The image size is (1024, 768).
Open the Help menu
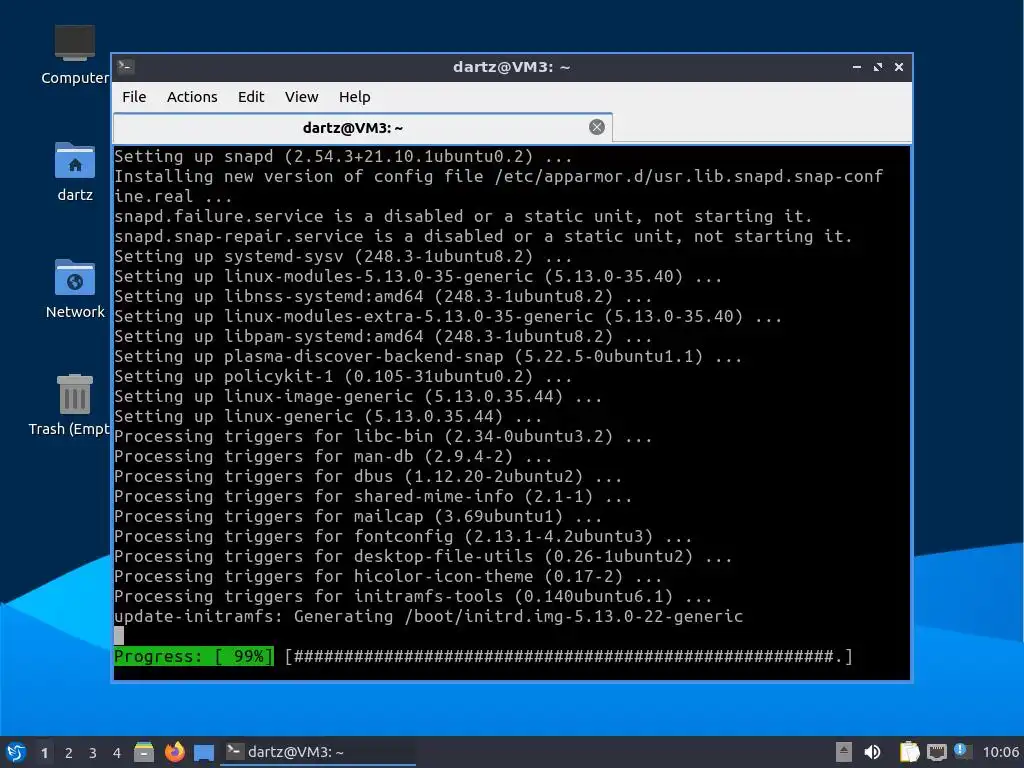point(355,97)
